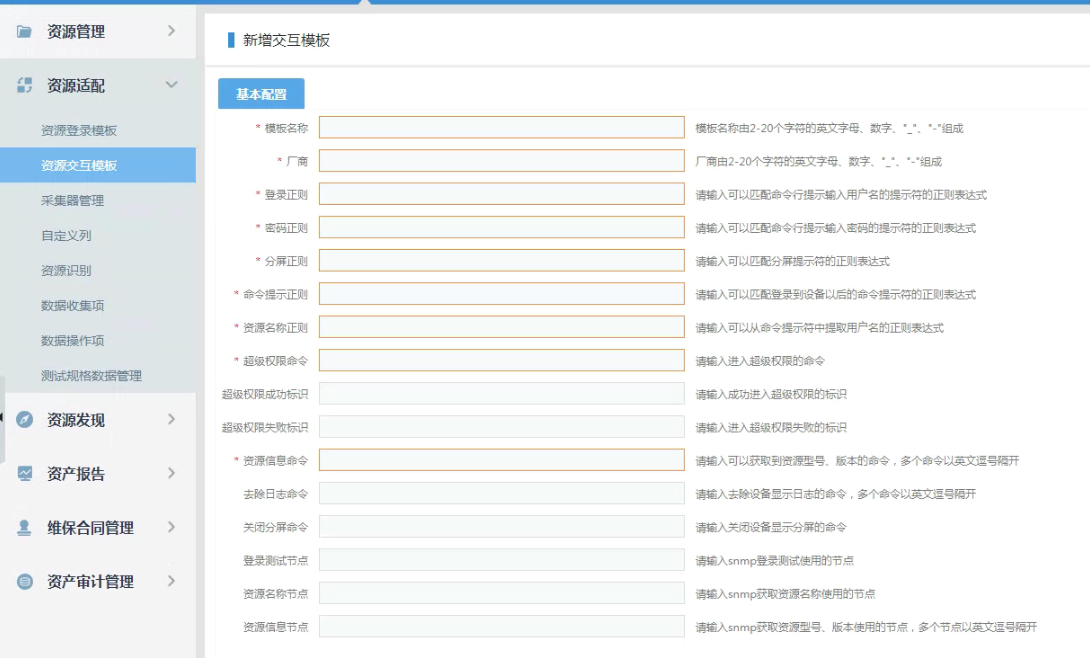
Task: Focus the 模板名称 input field
Action: [502, 128]
